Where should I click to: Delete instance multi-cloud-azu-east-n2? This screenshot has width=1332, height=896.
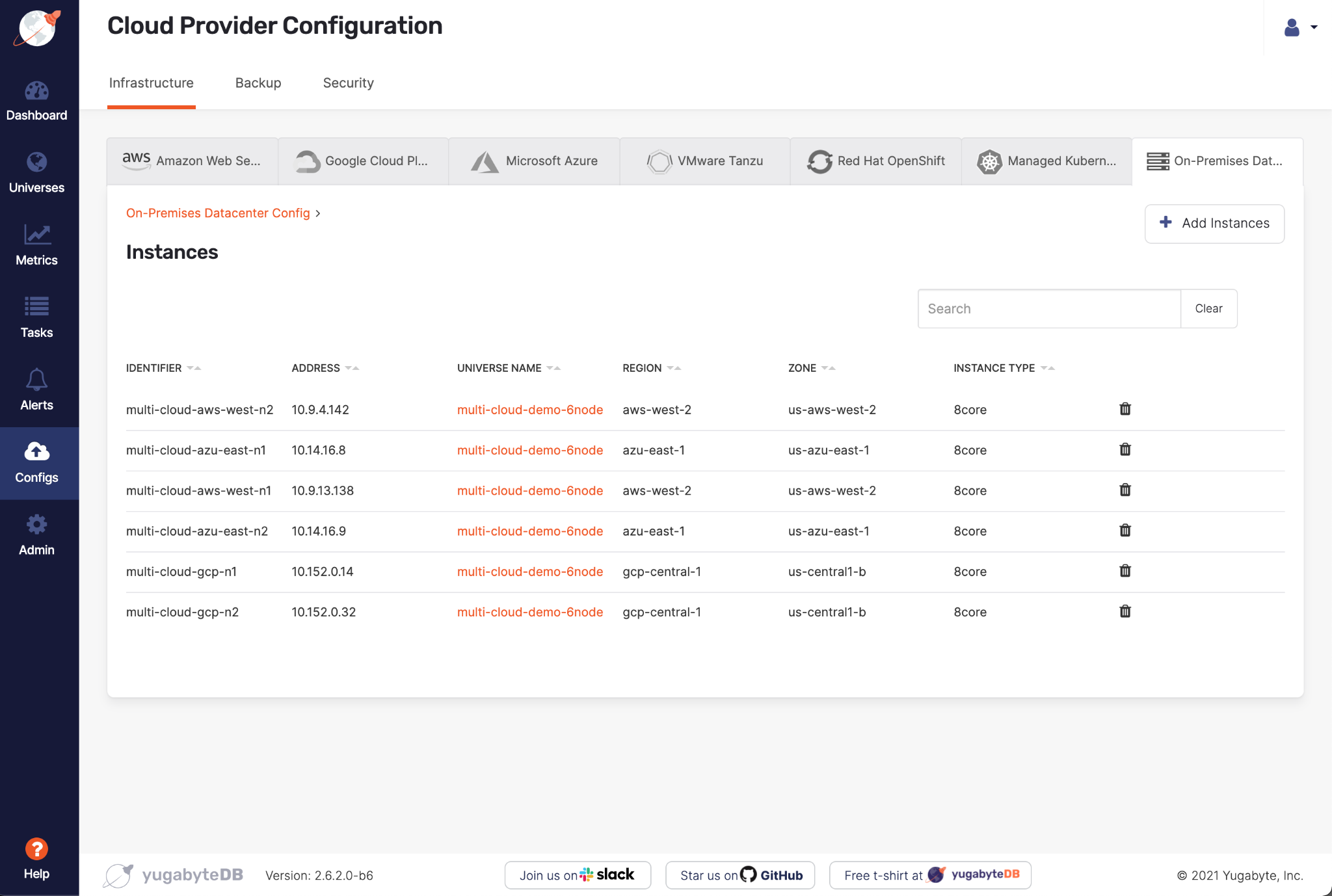click(x=1125, y=530)
